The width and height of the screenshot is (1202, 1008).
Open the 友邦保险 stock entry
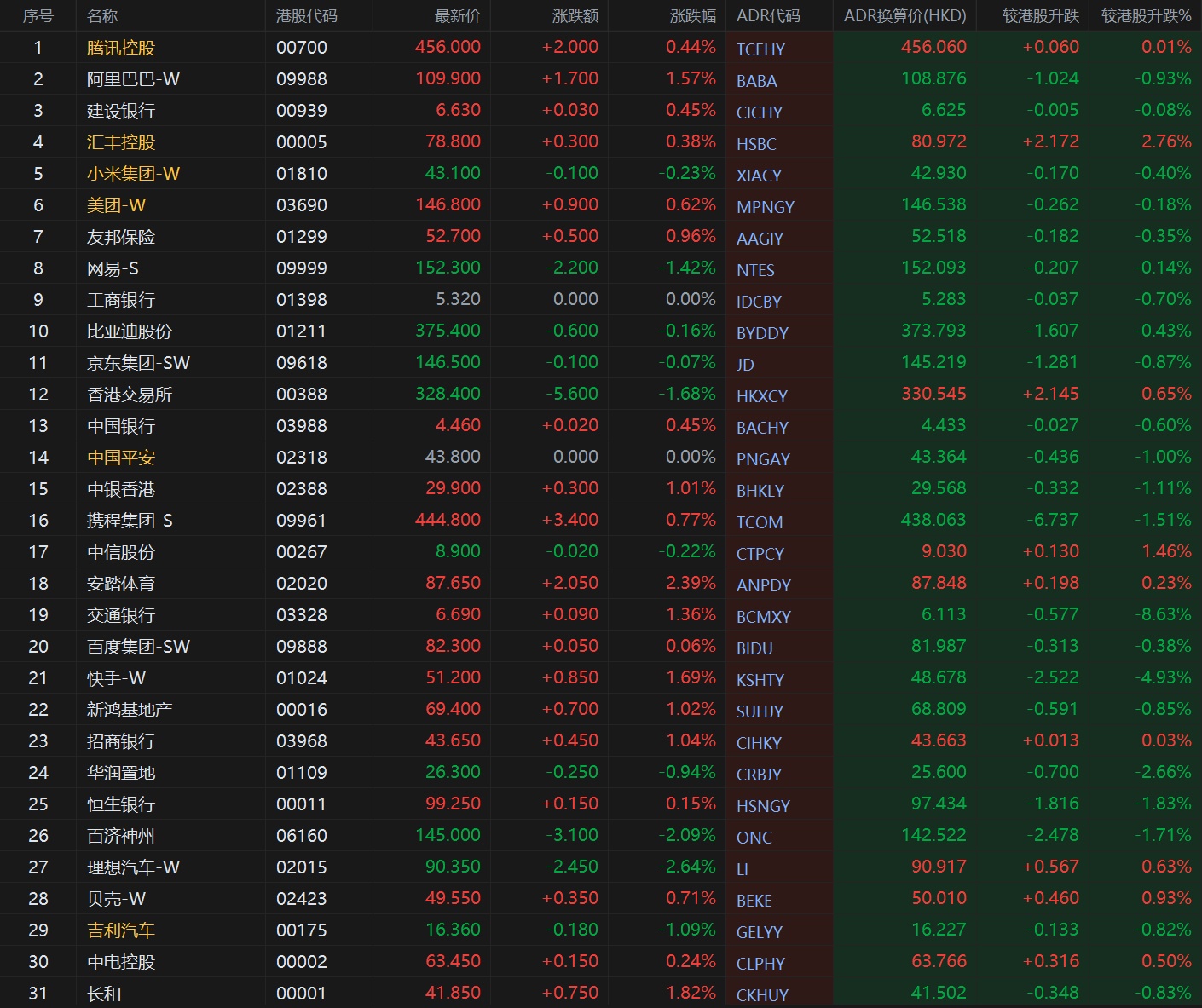tap(121, 237)
